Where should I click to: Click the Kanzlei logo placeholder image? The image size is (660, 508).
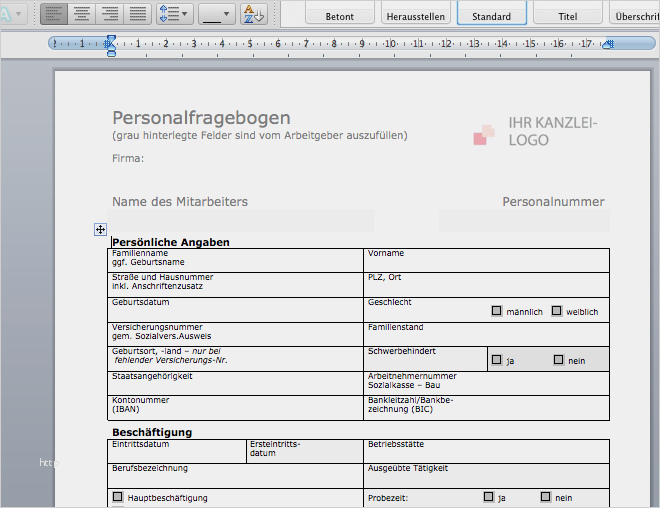pos(484,134)
